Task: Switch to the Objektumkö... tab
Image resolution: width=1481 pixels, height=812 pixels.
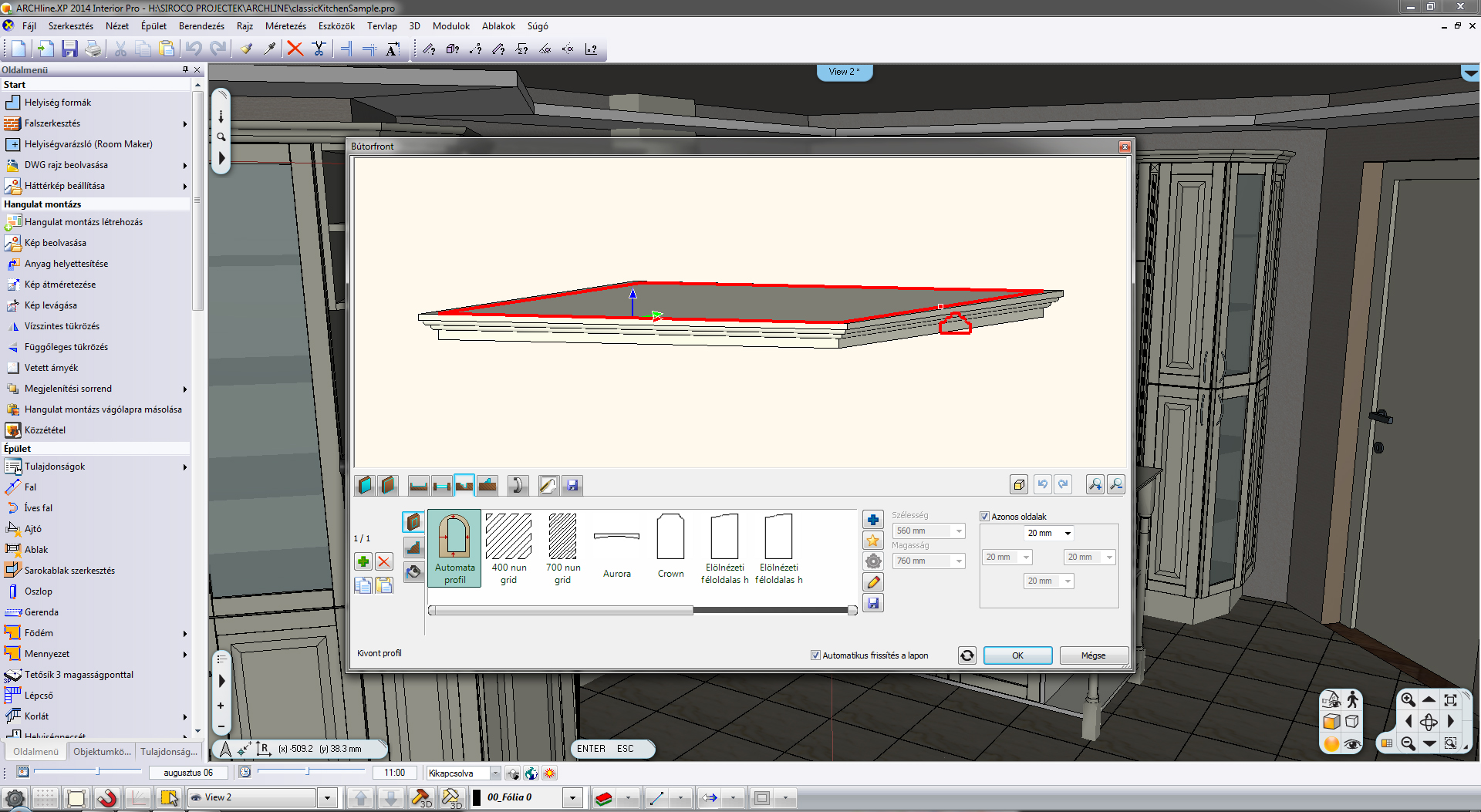Action: pyautogui.click(x=102, y=752)
